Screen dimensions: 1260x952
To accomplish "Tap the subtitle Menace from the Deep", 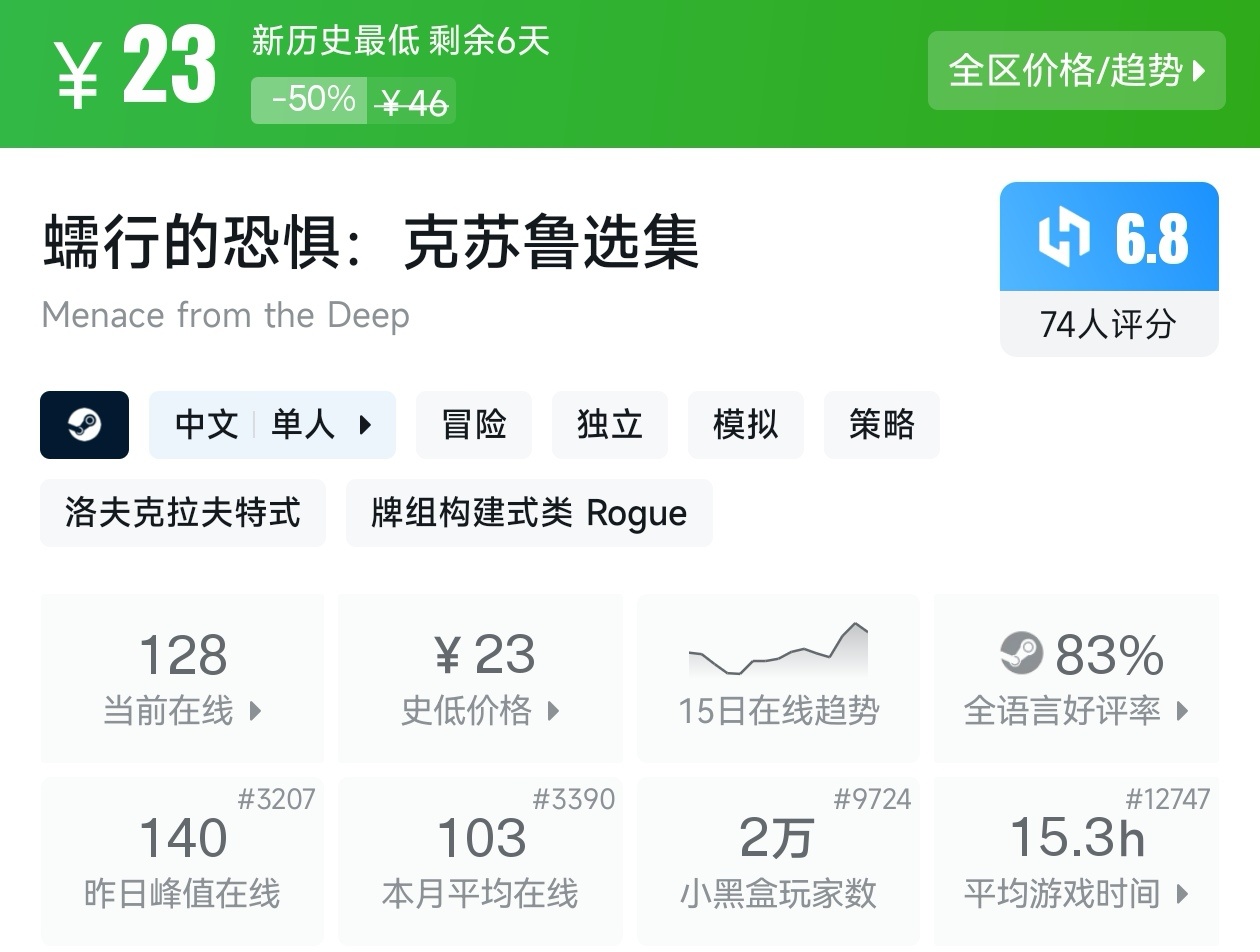I will pyautogui.click(x=226, y=316).
